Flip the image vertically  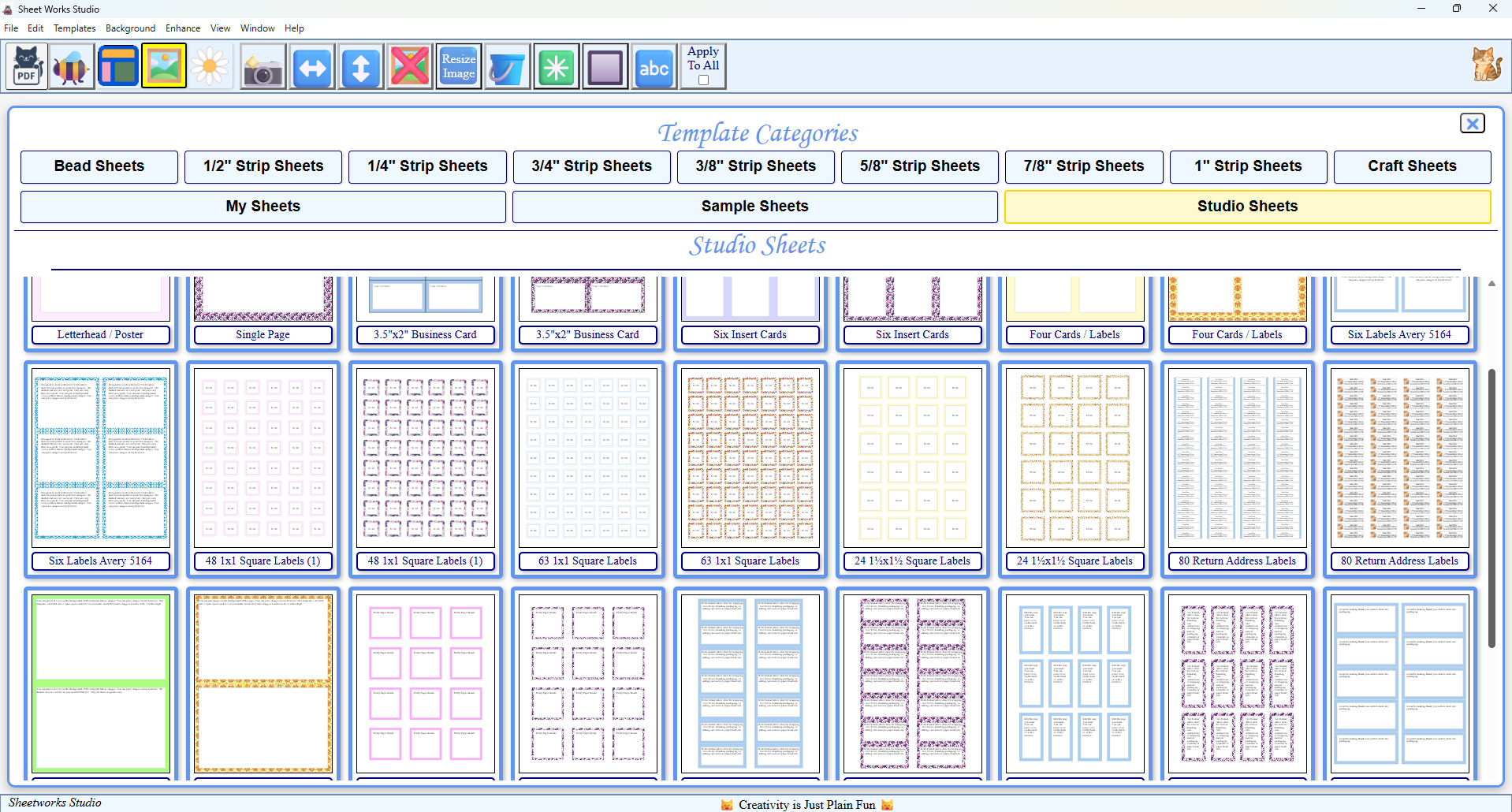click(360, 66)
